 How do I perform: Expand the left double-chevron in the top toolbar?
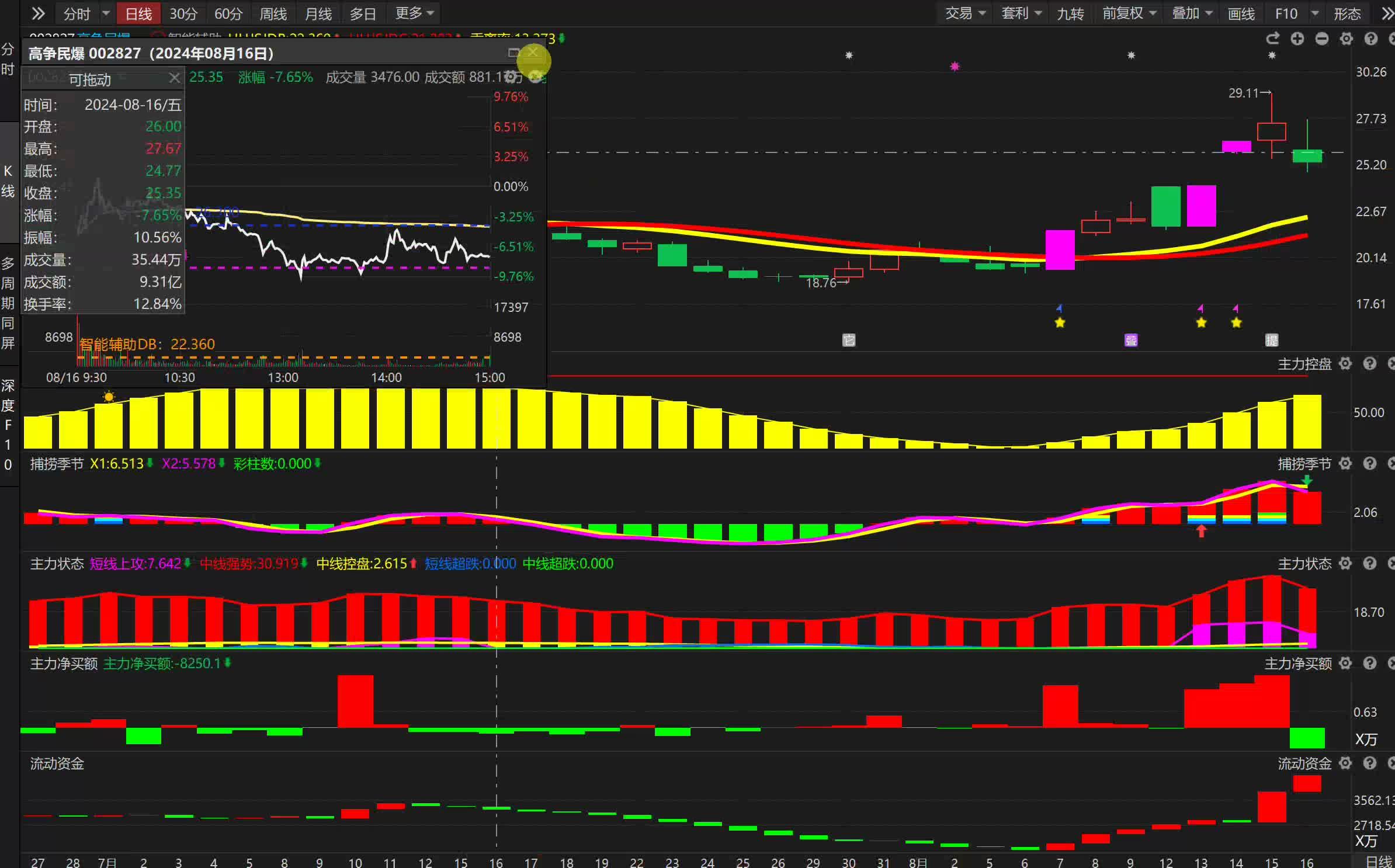point(38,13)
